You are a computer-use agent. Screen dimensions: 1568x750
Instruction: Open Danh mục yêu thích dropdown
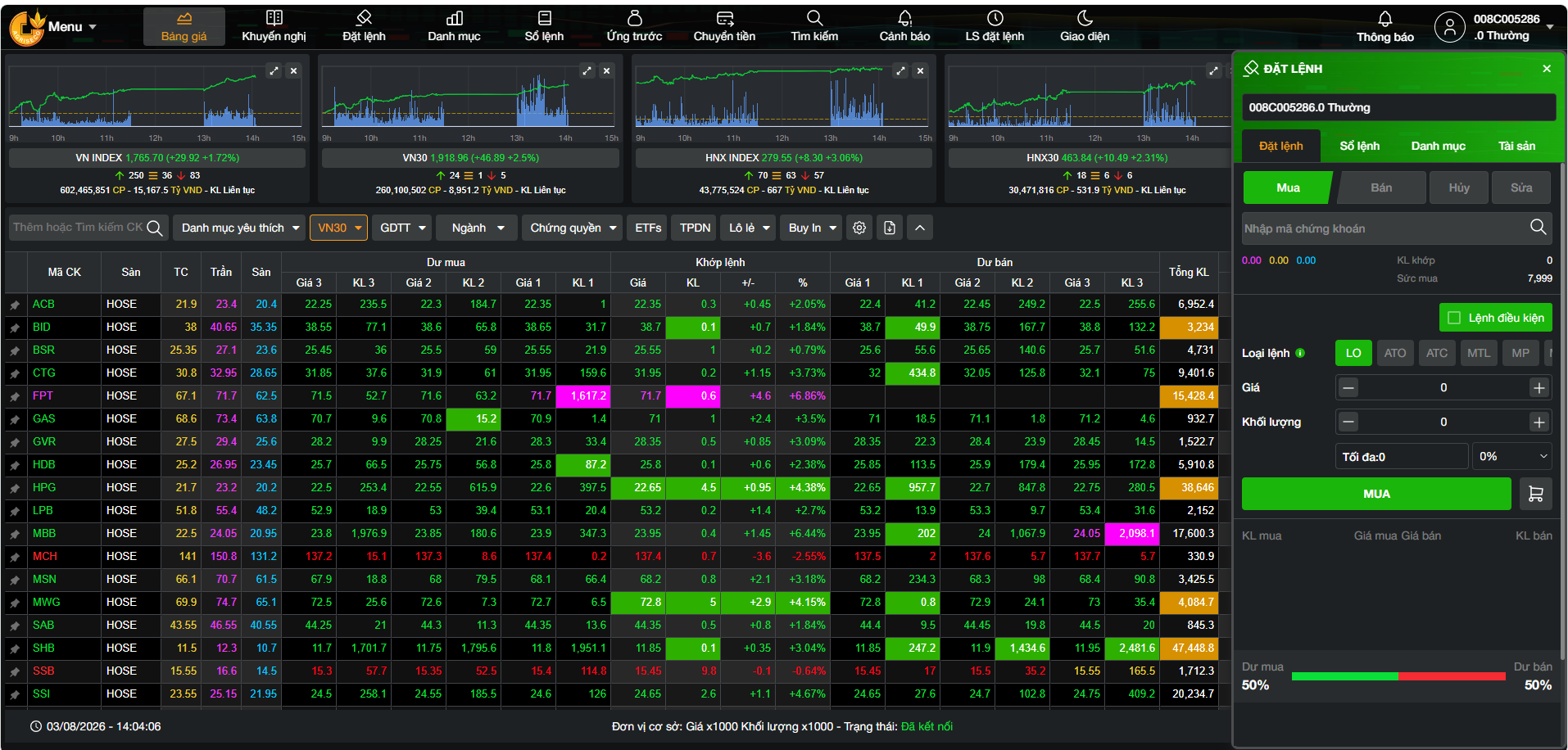(x=239, y=228)
